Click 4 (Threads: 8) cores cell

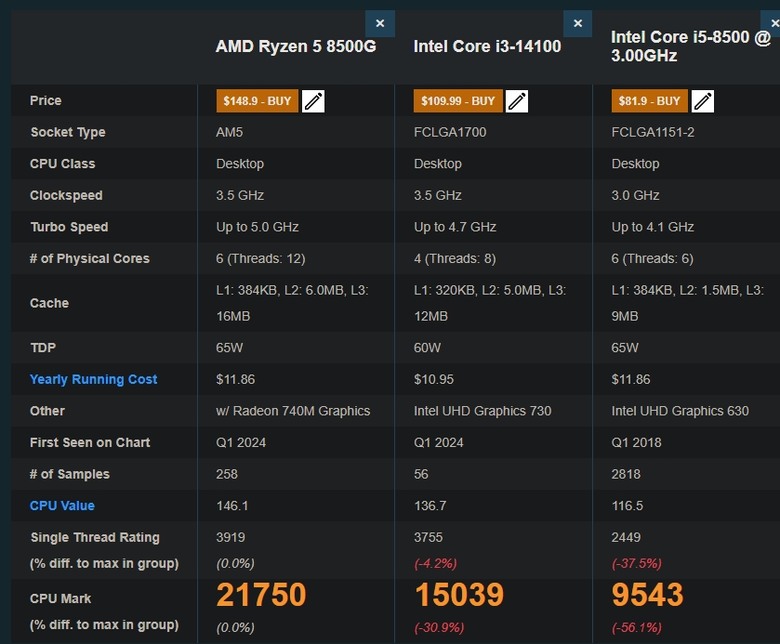pyautogui.click(x=455, y=259)
